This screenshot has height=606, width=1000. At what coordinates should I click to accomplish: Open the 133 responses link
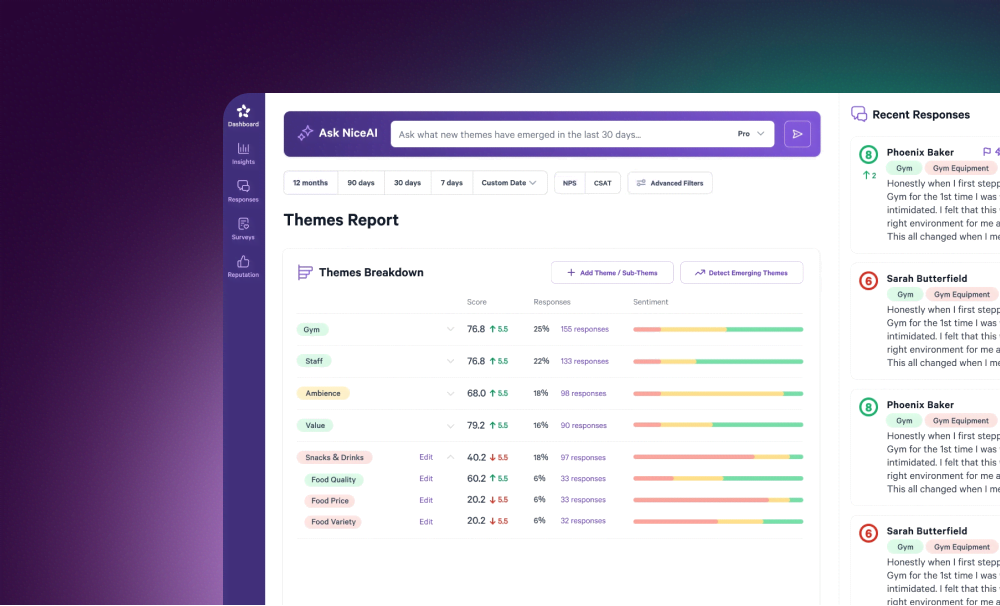click(x=585, y=361)
